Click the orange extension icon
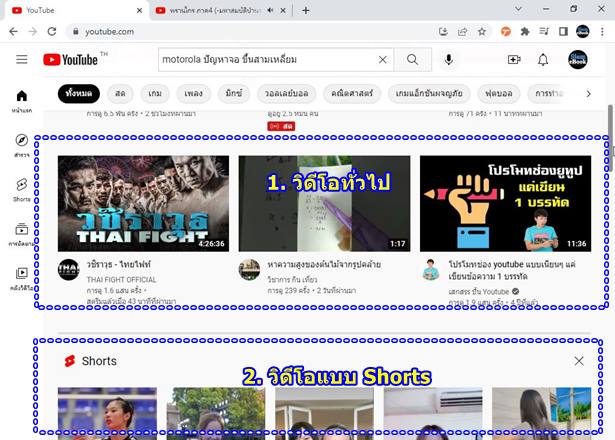This screenshot has height=440, width=615. tap(506, 31)
